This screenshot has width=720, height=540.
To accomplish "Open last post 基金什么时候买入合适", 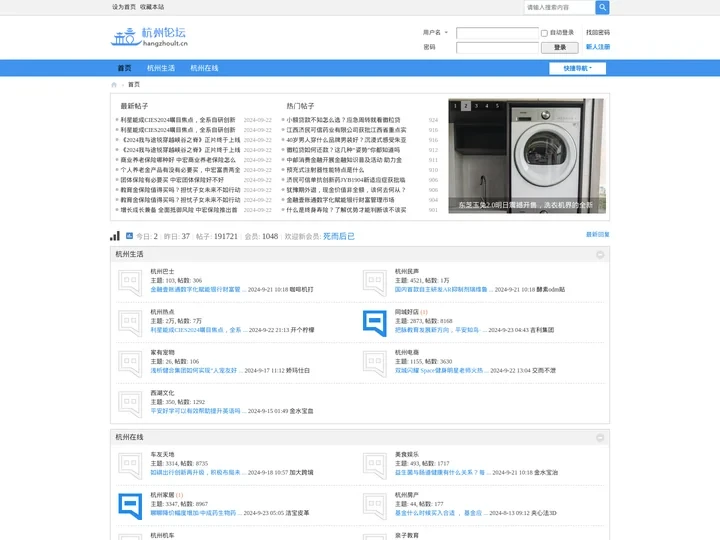I will (439, 513).
